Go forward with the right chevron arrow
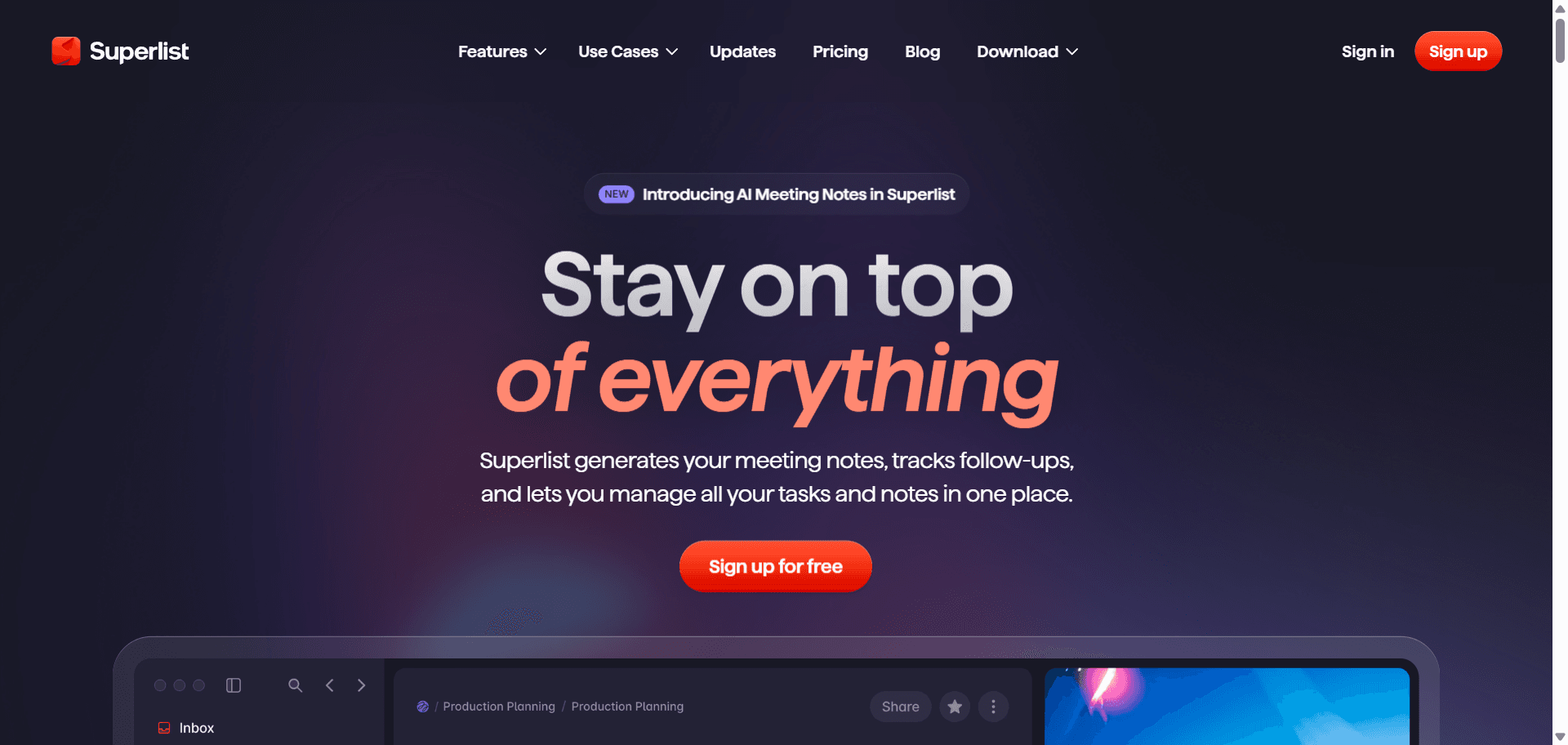The width and height of the screenshot is (1568, 745). point(361,685)
